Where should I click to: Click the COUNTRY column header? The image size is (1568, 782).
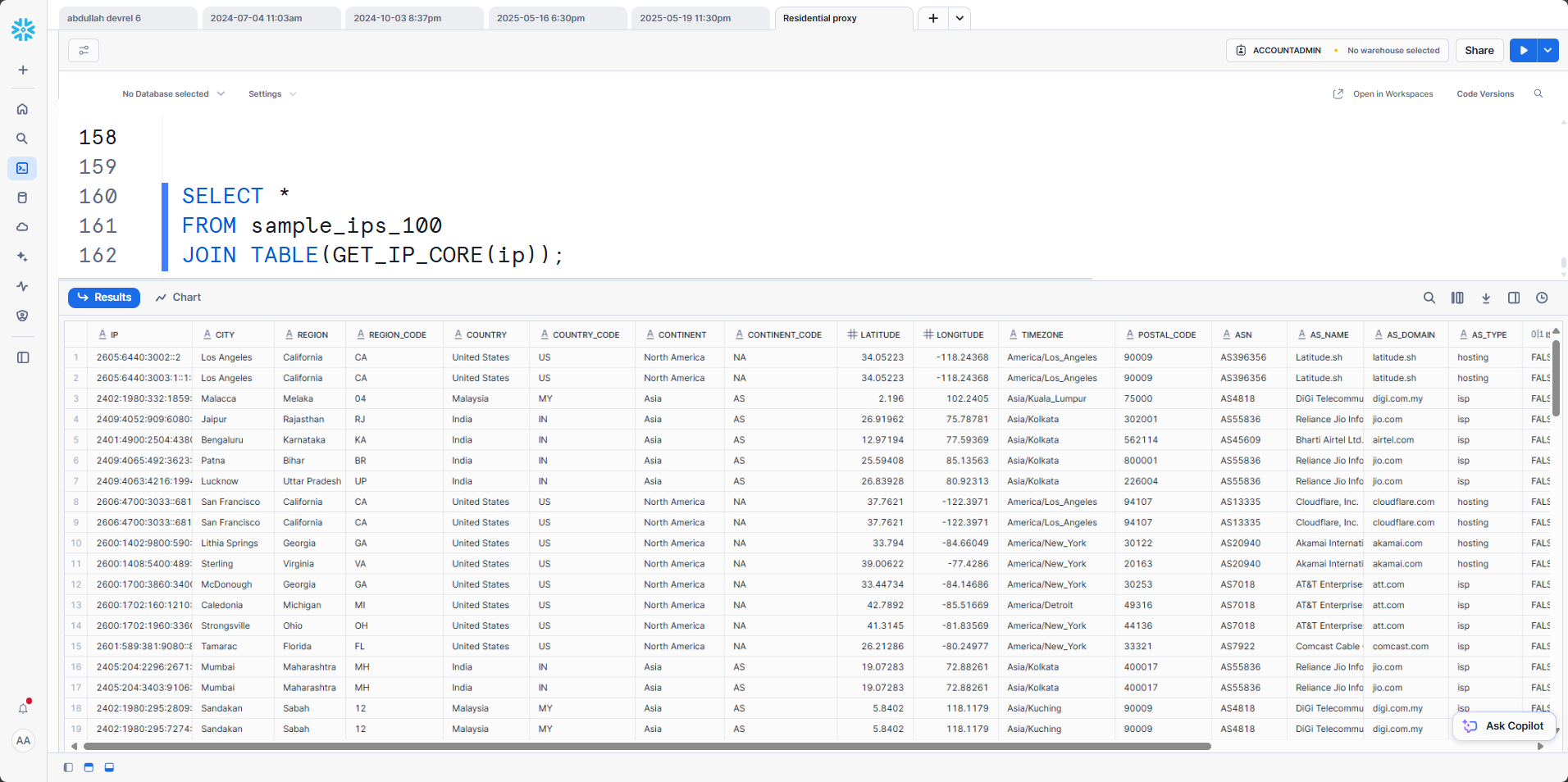point(486,334)
